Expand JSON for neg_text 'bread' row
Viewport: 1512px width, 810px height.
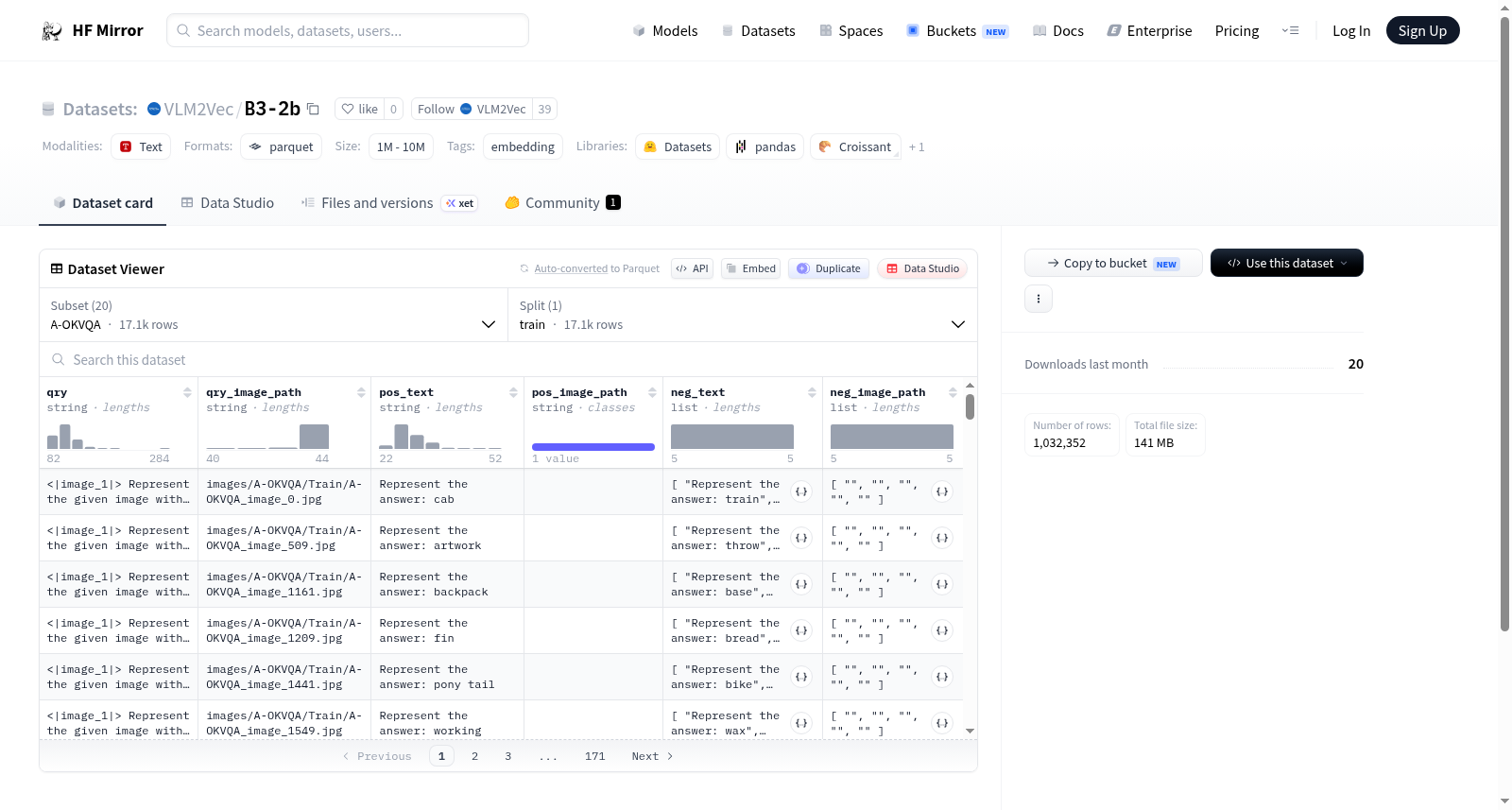[801, 630]
